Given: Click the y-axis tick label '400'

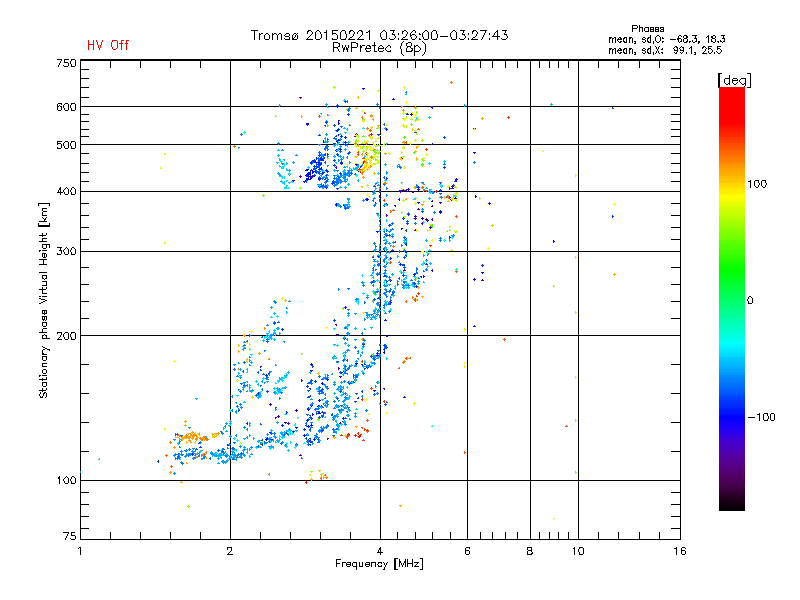Looking at the screenshot, I should click(66, 192).
